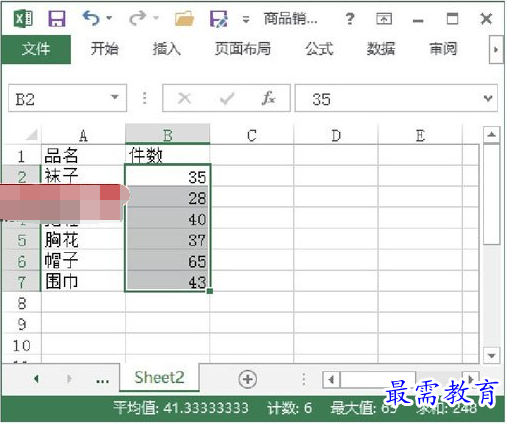Go to previous sheet tab arrow
Screen dimensions: 507x424
(x=36, y=378)
